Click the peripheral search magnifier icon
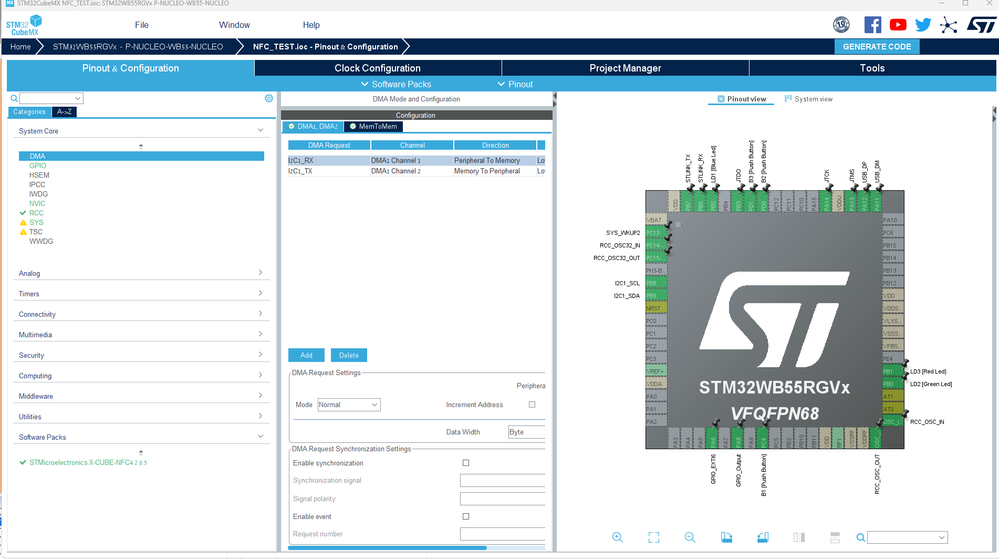 tap(14, 98)
